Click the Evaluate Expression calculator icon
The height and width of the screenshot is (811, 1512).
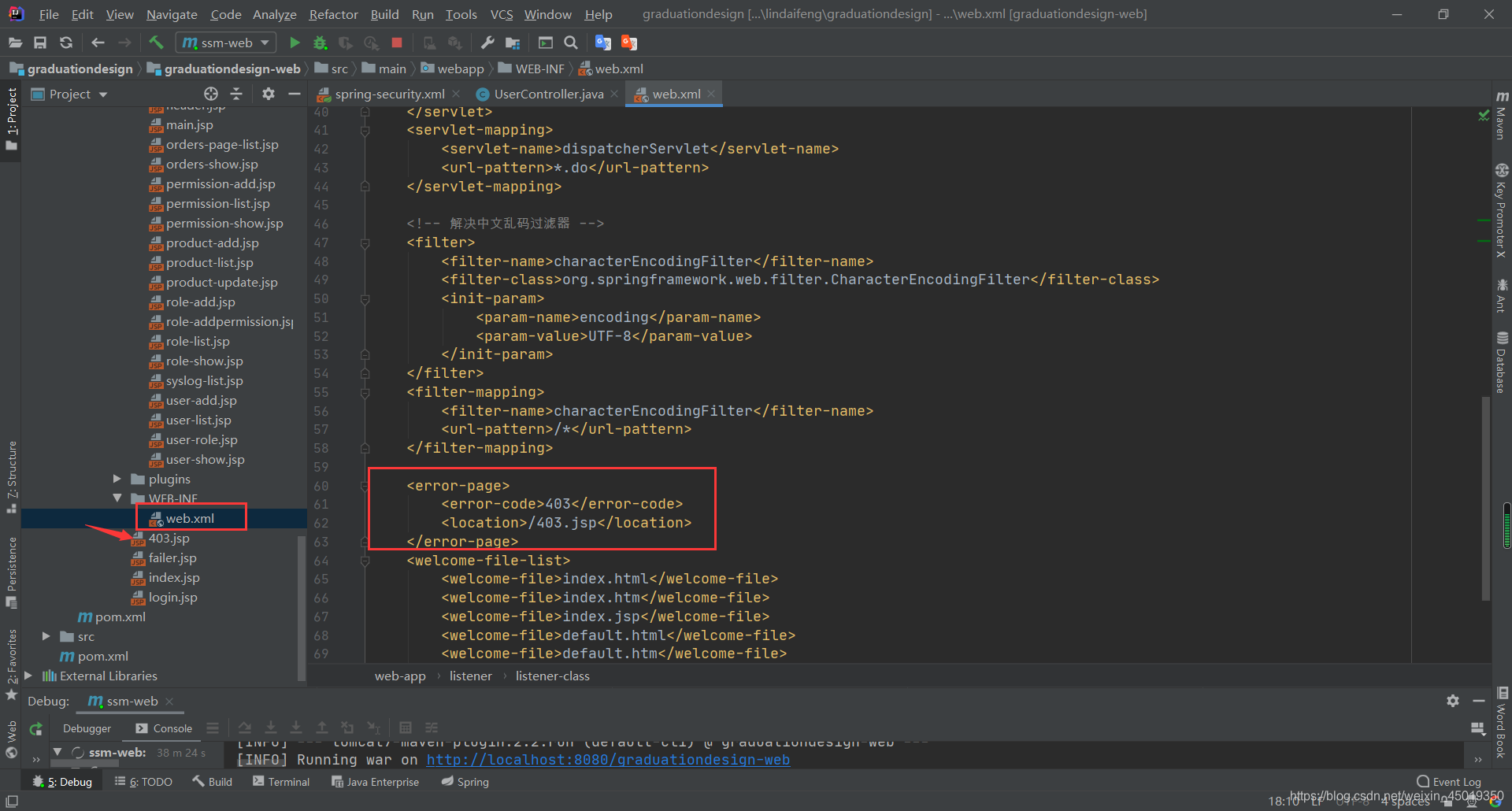406,728
